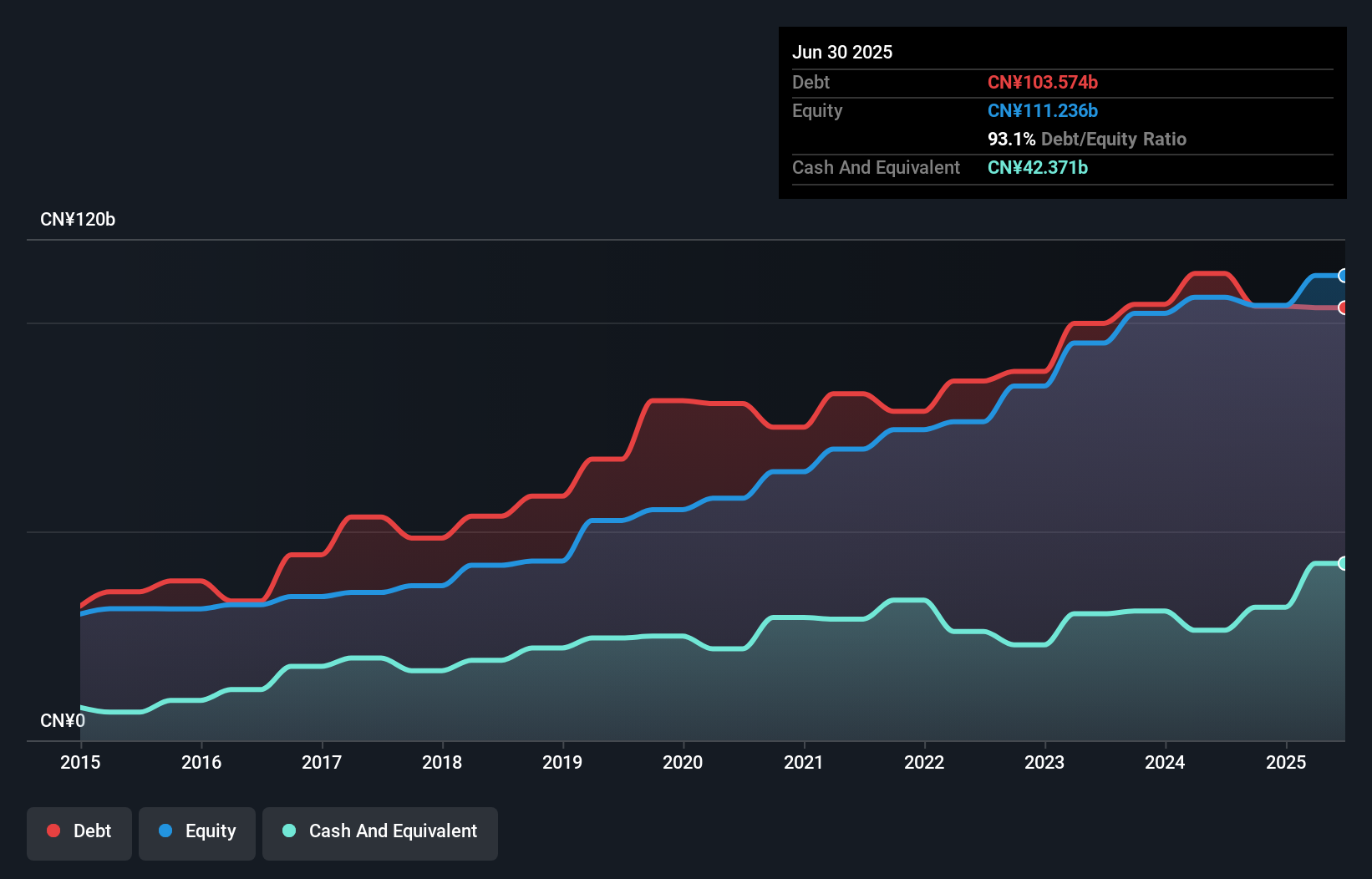Open the Equity row in the data panel
The height and width of the screenshot is (879, 1372).
[816, 110]
